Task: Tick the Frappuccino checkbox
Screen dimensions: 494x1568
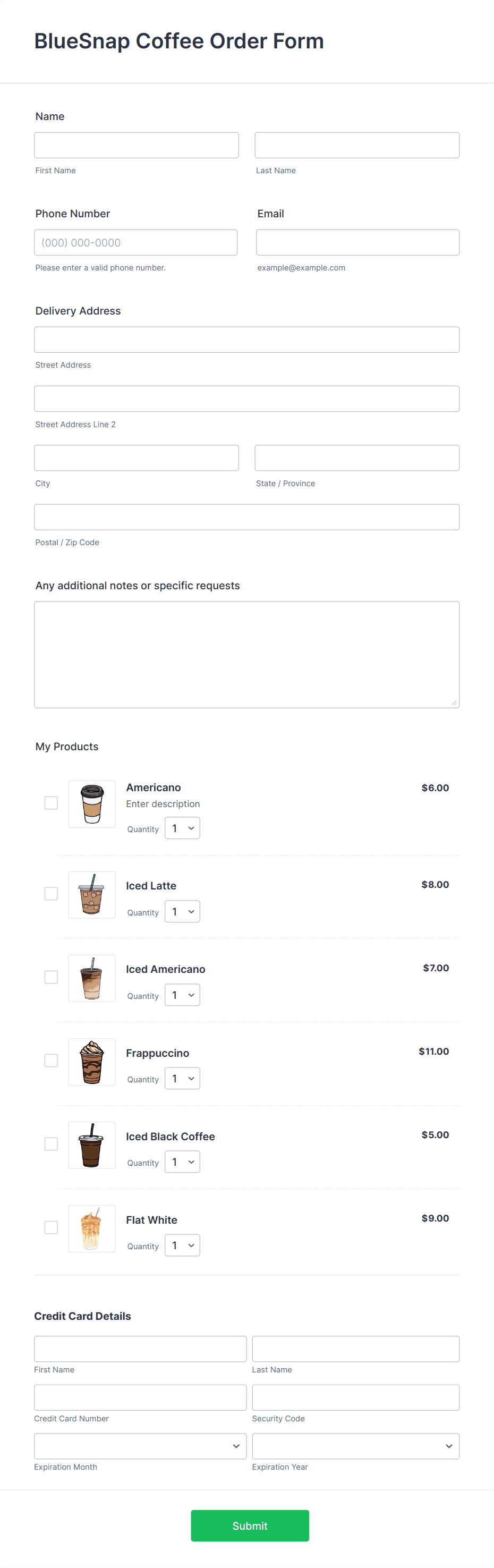Action: 51,1061
